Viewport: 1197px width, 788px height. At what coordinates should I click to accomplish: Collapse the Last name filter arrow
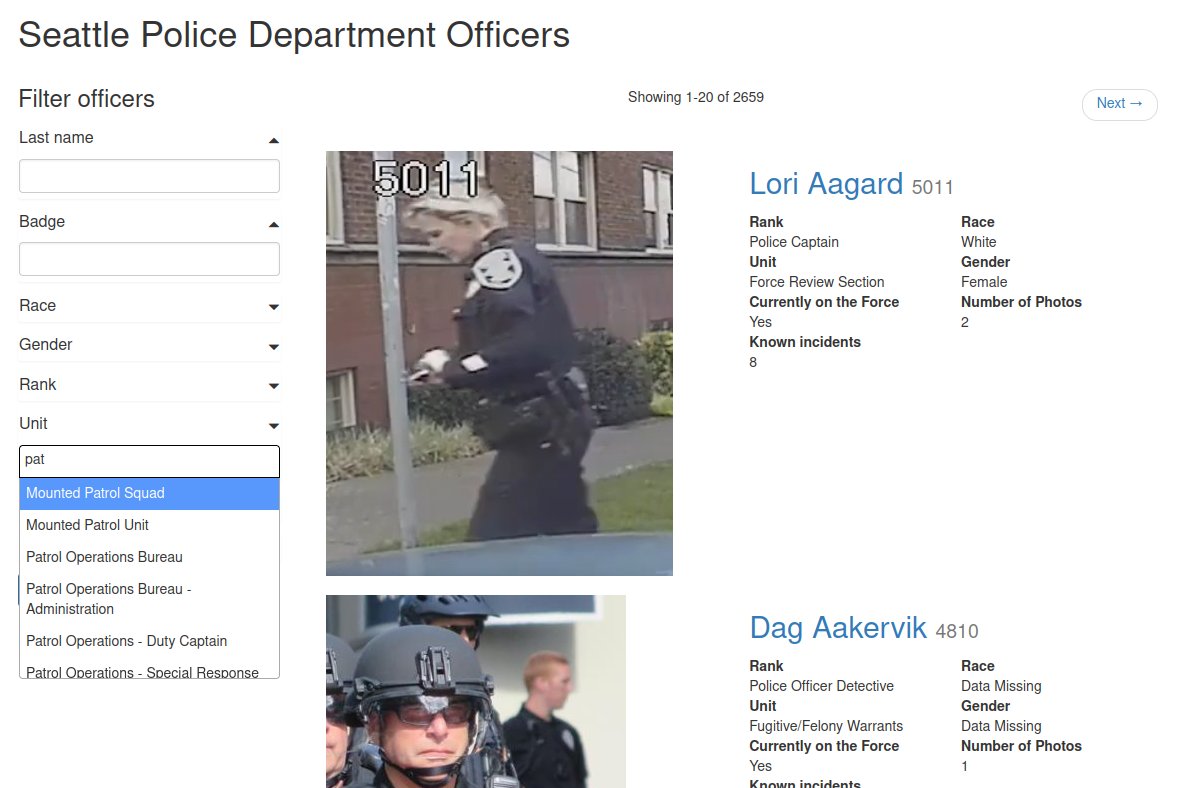click(274, 140)
